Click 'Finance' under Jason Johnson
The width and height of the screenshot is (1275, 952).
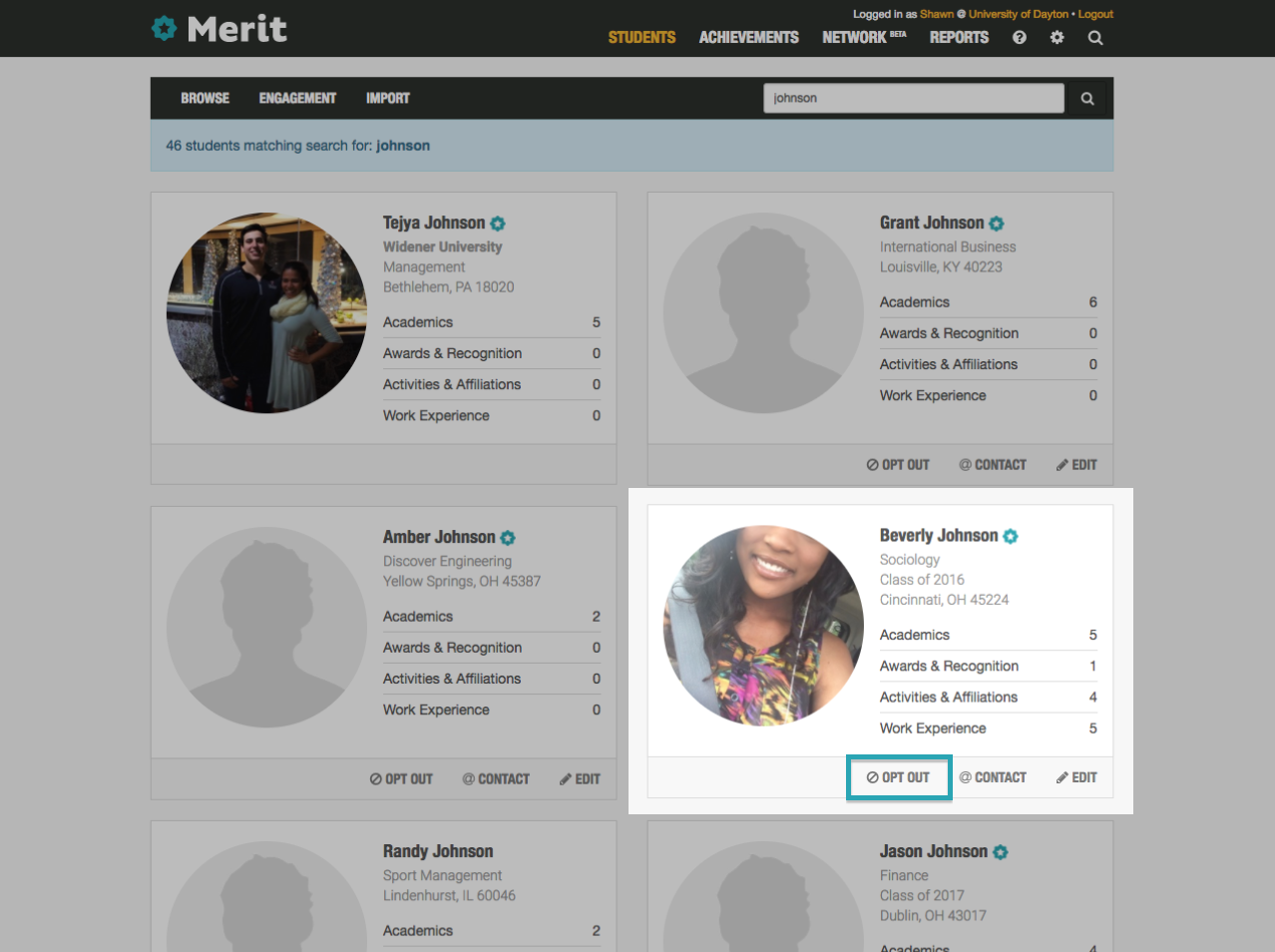(904, 875)
